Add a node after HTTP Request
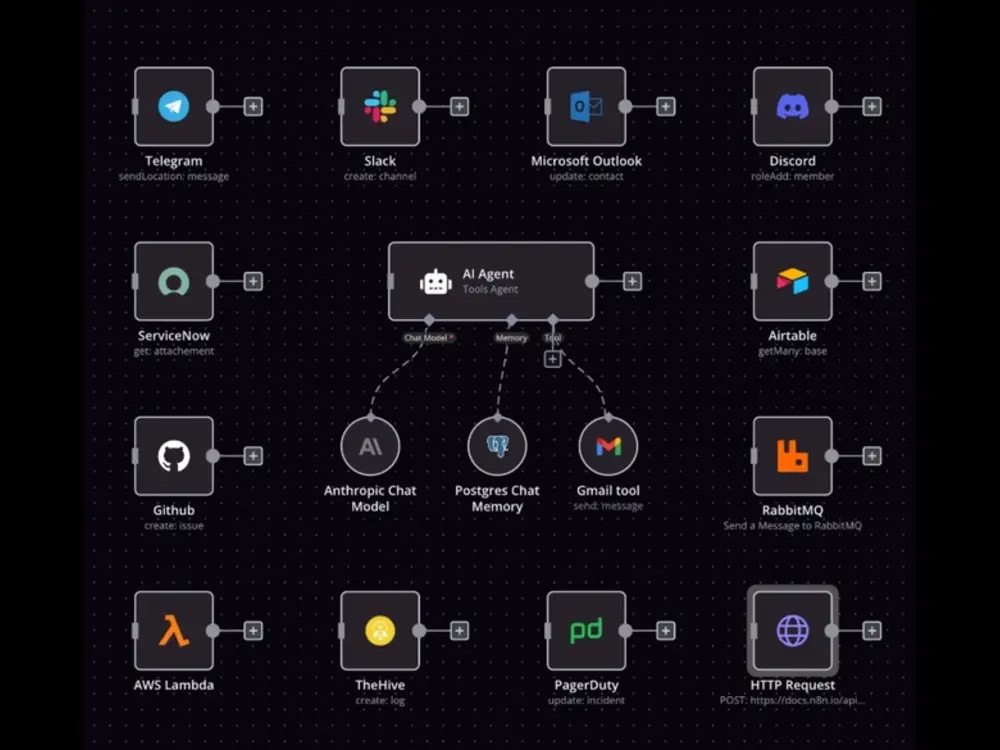Viewport: 1000px width, 750px height. click(x=872, y=631)
